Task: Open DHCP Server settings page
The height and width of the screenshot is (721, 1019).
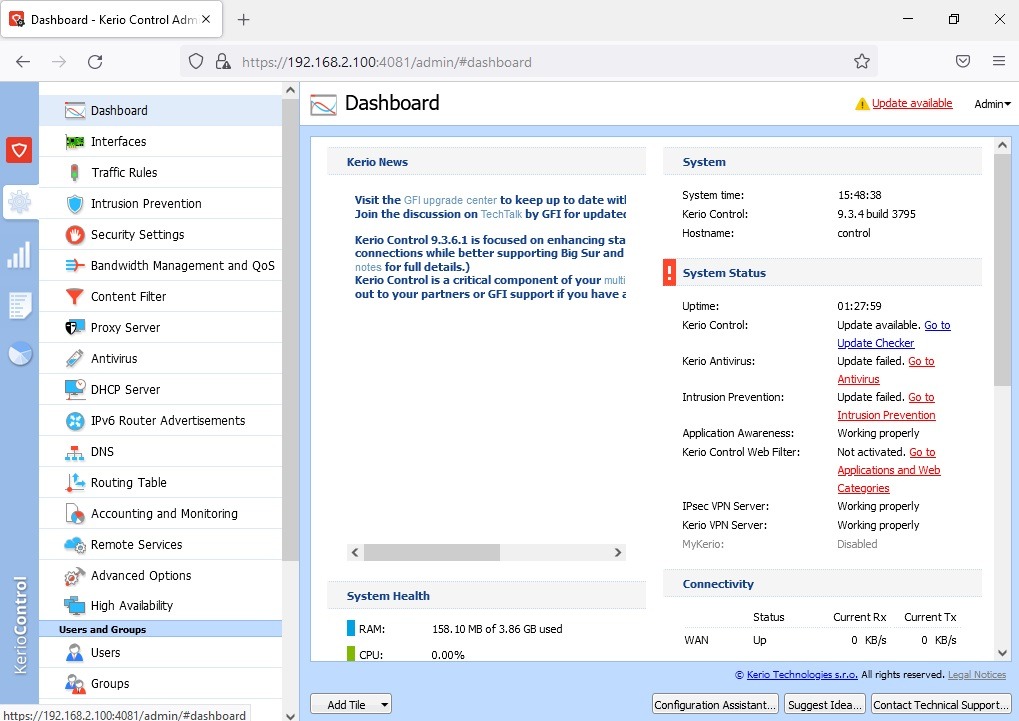Action: click(125, 390)
